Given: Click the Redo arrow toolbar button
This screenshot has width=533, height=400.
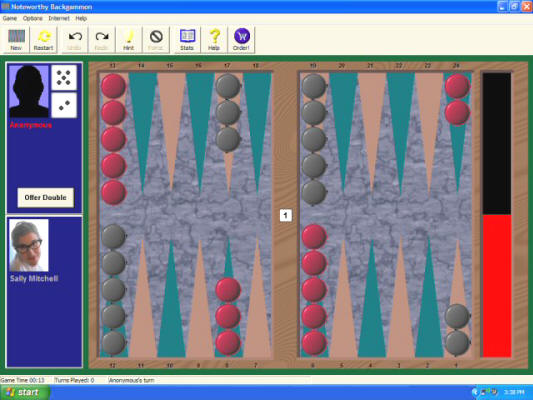Looking at the screenshot, I should point(102,40).
